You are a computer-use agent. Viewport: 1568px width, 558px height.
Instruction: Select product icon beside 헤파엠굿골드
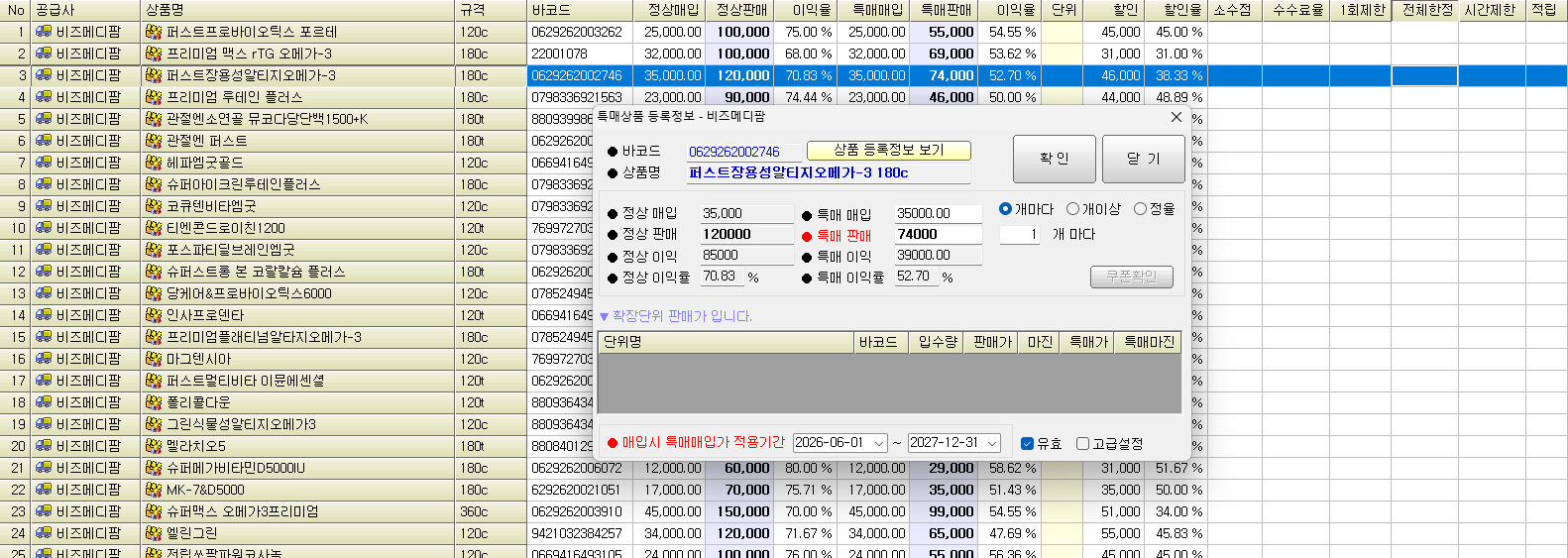pyautogui.click(x=154, y=163)
